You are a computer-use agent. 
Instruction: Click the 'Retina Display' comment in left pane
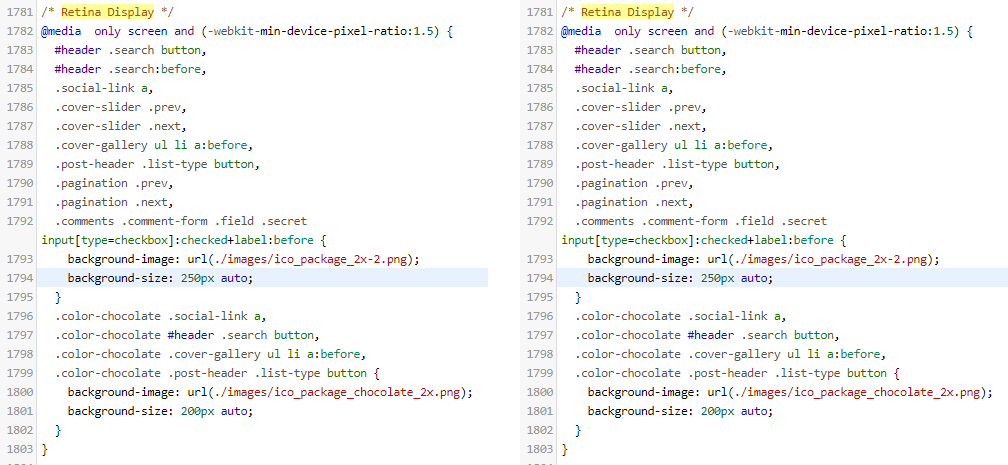click(107, 12)
